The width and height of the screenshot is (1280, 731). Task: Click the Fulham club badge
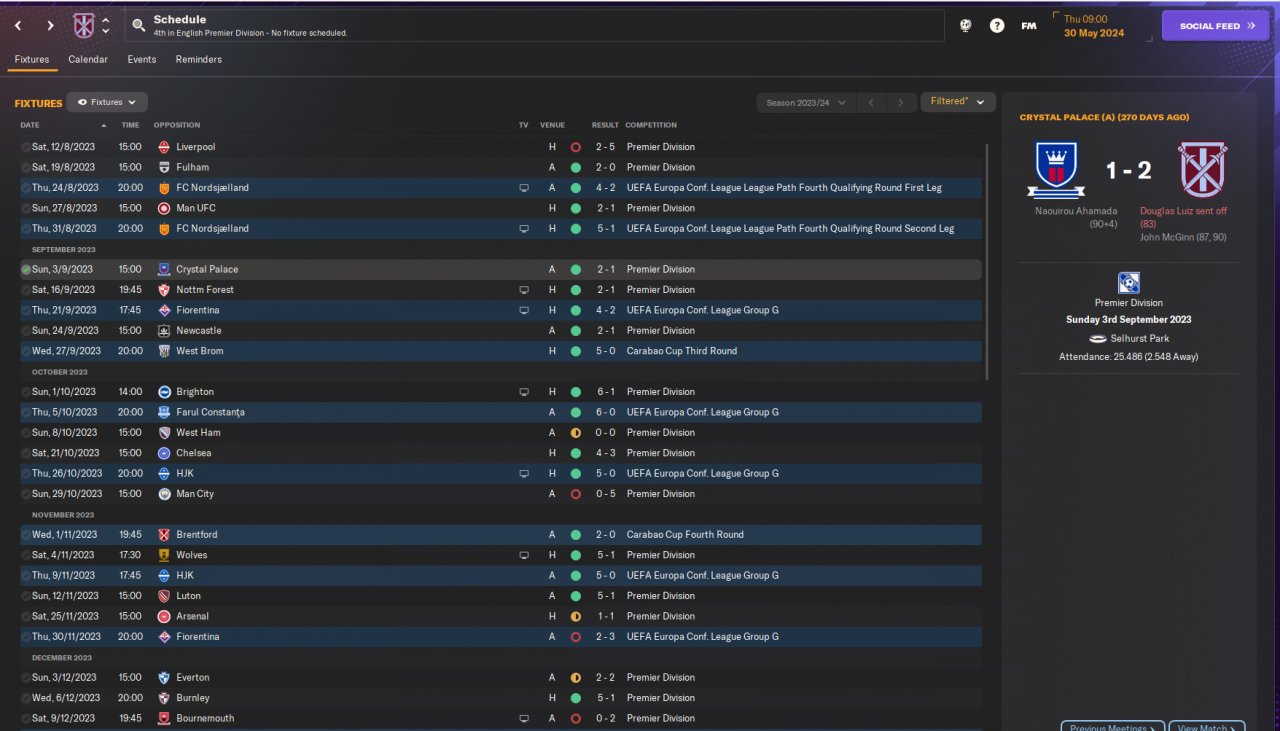coord(164,167)
